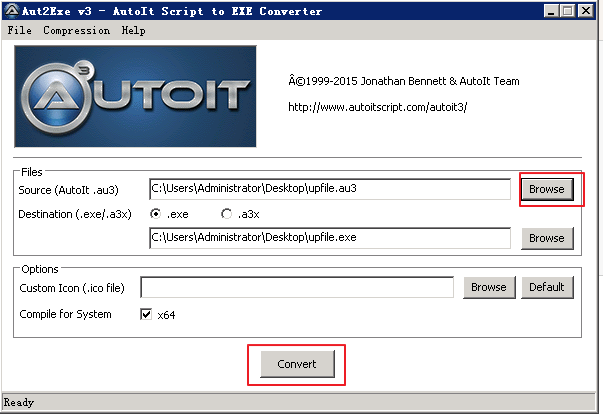This screenshot has height=415, width=603.
Task: Click the destination path upfile.exe field
Action: [x=330, y=238]
